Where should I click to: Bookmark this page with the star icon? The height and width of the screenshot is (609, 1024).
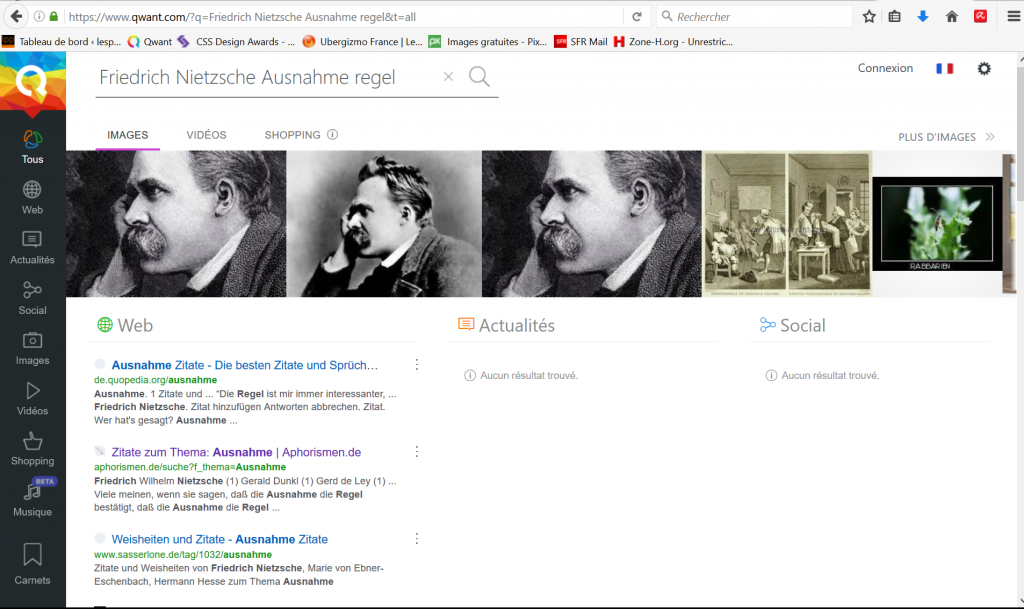(869, 16)
